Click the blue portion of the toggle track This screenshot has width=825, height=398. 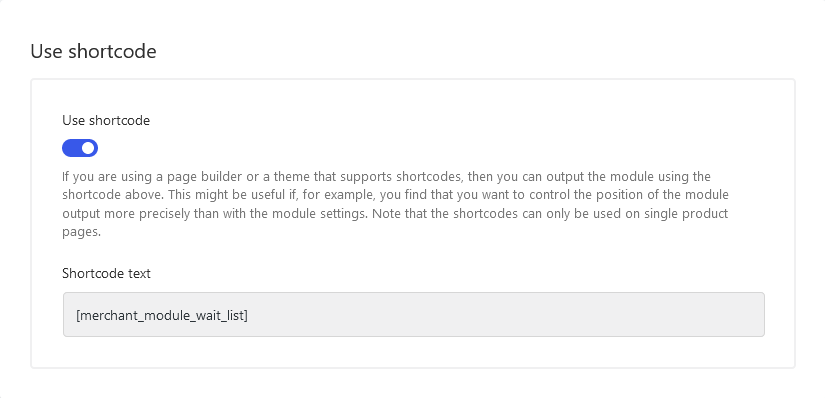[x=72, y=148]
